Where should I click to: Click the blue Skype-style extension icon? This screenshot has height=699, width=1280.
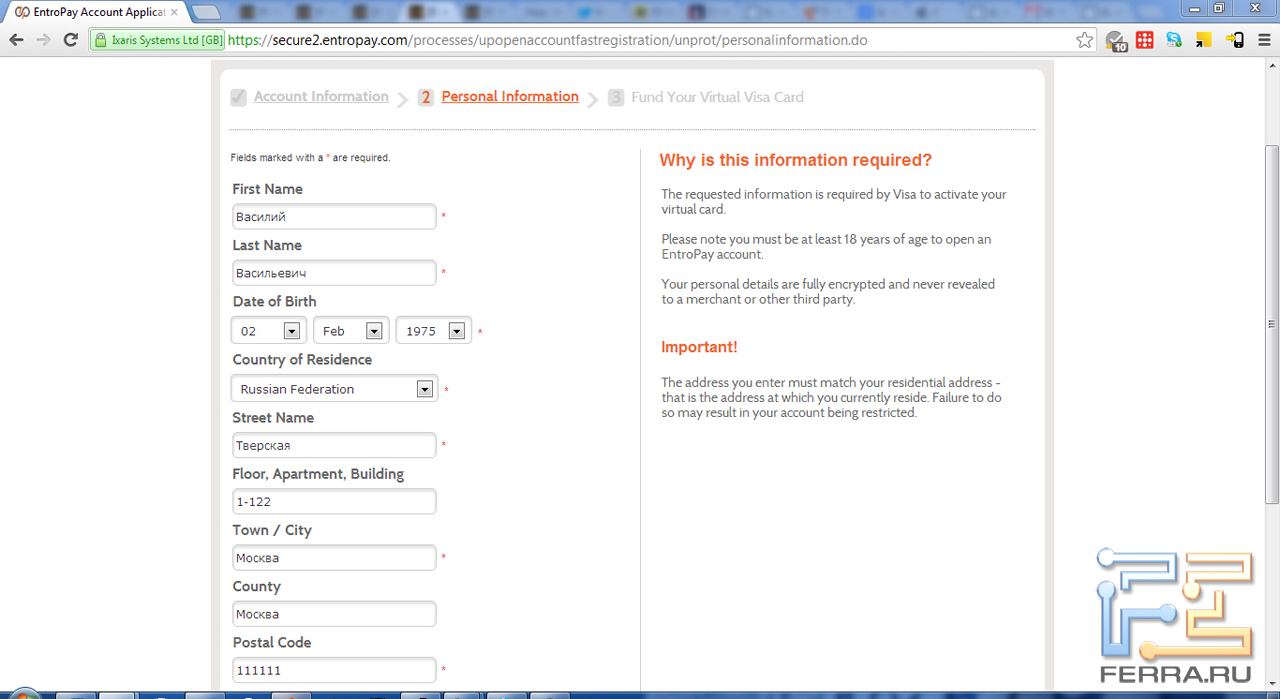1175,40
